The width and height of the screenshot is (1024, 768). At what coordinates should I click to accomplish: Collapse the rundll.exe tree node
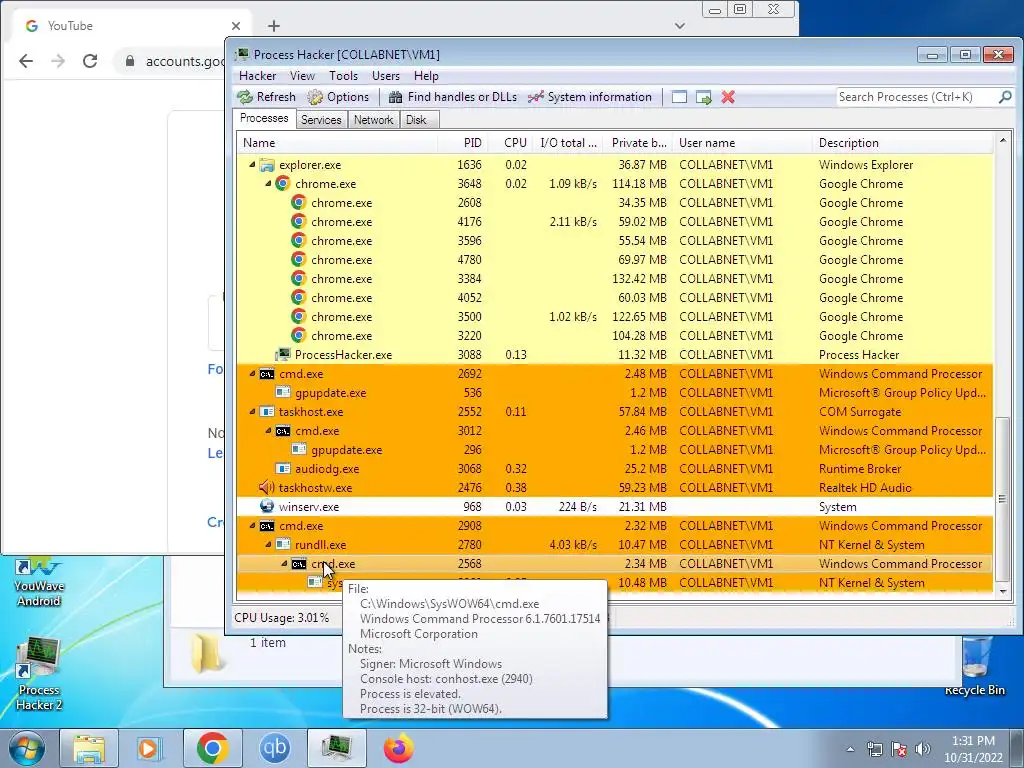[268, 545]
